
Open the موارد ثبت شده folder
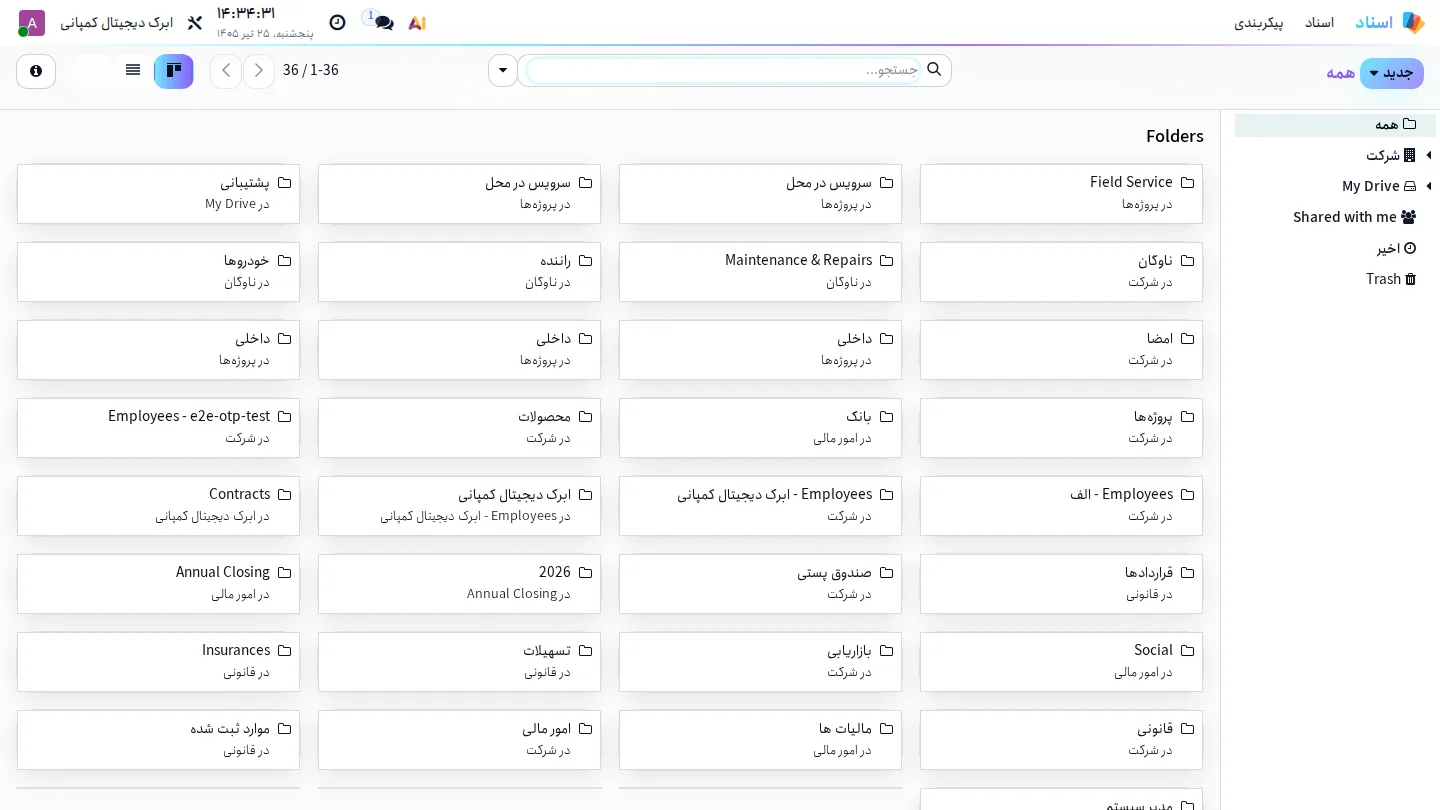158,740
